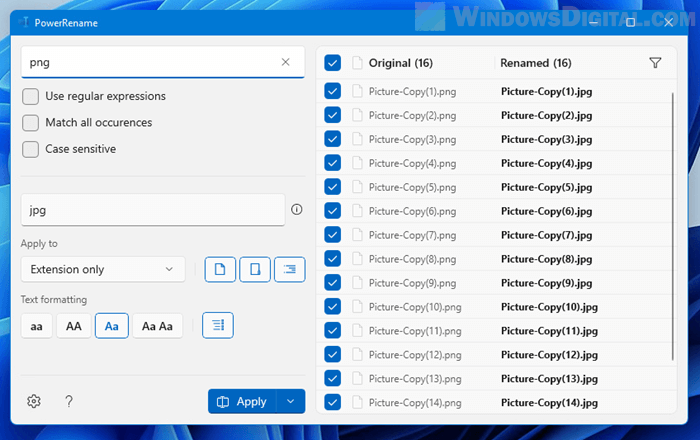Toggle Include subfolders icon button
700x440 pixels.
tap(290, 269)
